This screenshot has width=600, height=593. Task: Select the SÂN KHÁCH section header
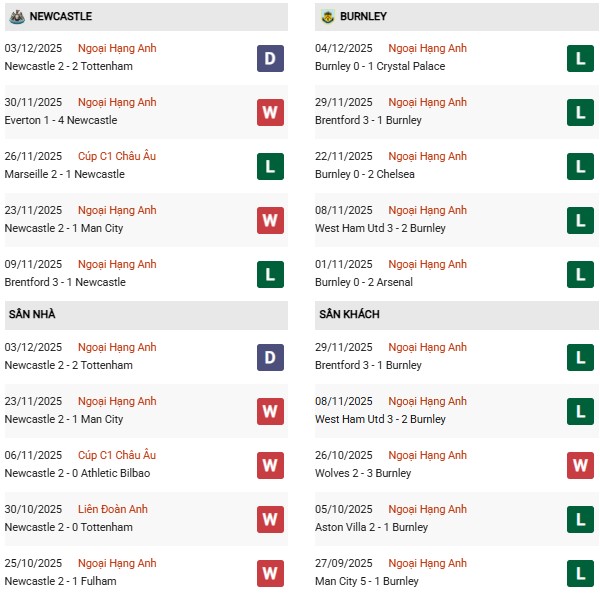[x=350, y=315]
